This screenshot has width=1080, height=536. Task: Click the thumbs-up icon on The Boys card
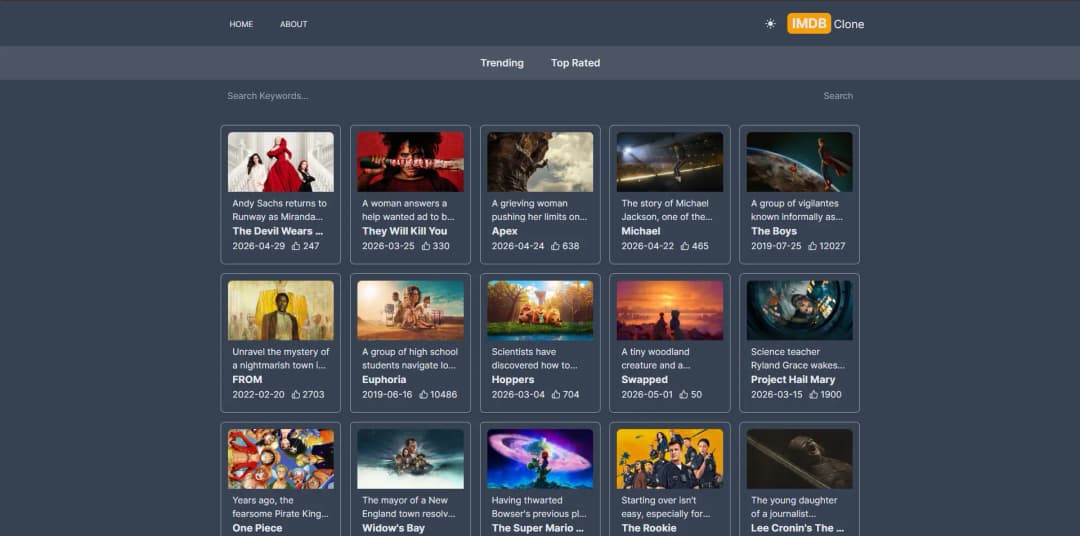813,246
